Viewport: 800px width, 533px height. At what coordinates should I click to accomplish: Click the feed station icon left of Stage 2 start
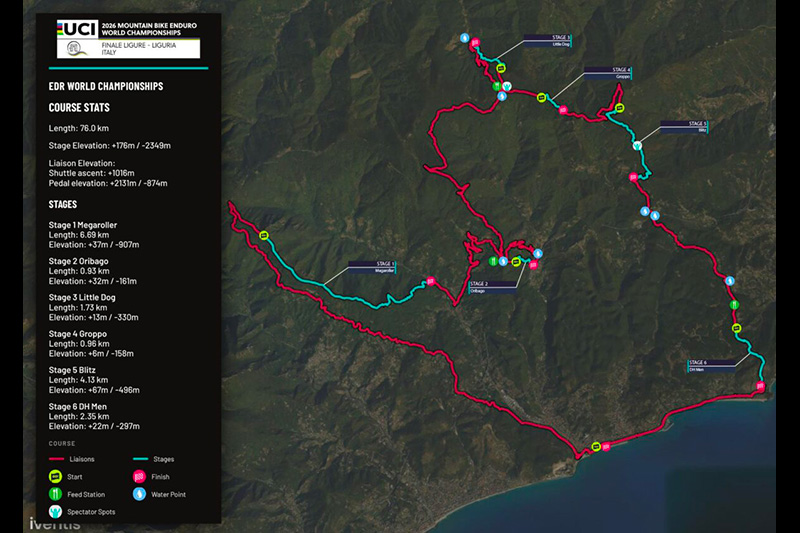point(493,261)
